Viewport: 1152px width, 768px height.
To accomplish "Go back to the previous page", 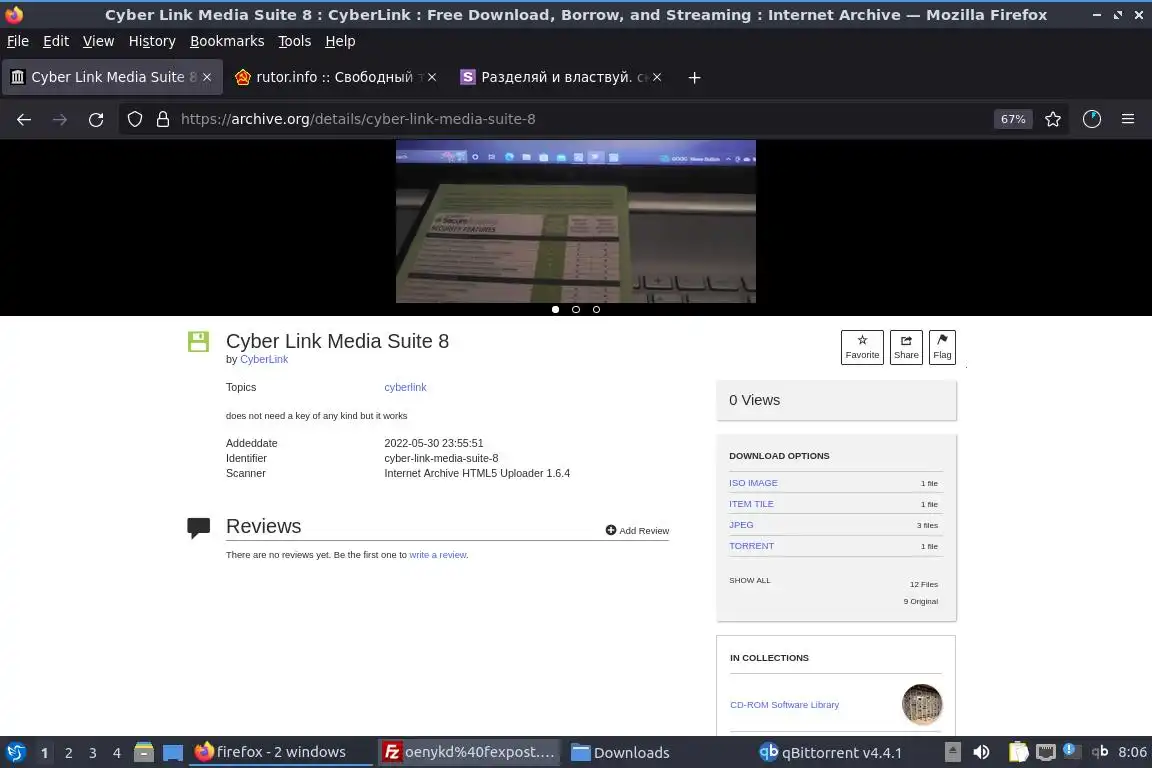I will click(x=24, y=119).
